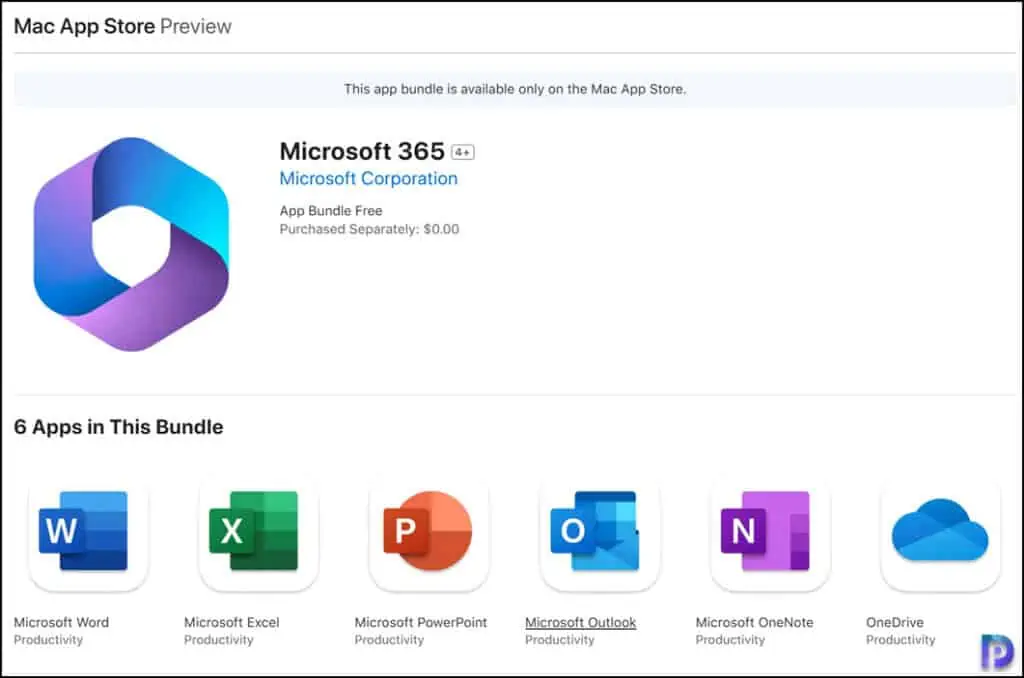This screenshot has width=1024, height=678.
Task: Click the Microsoft PowerPoint app name
Action: click(x=421, y=622)
